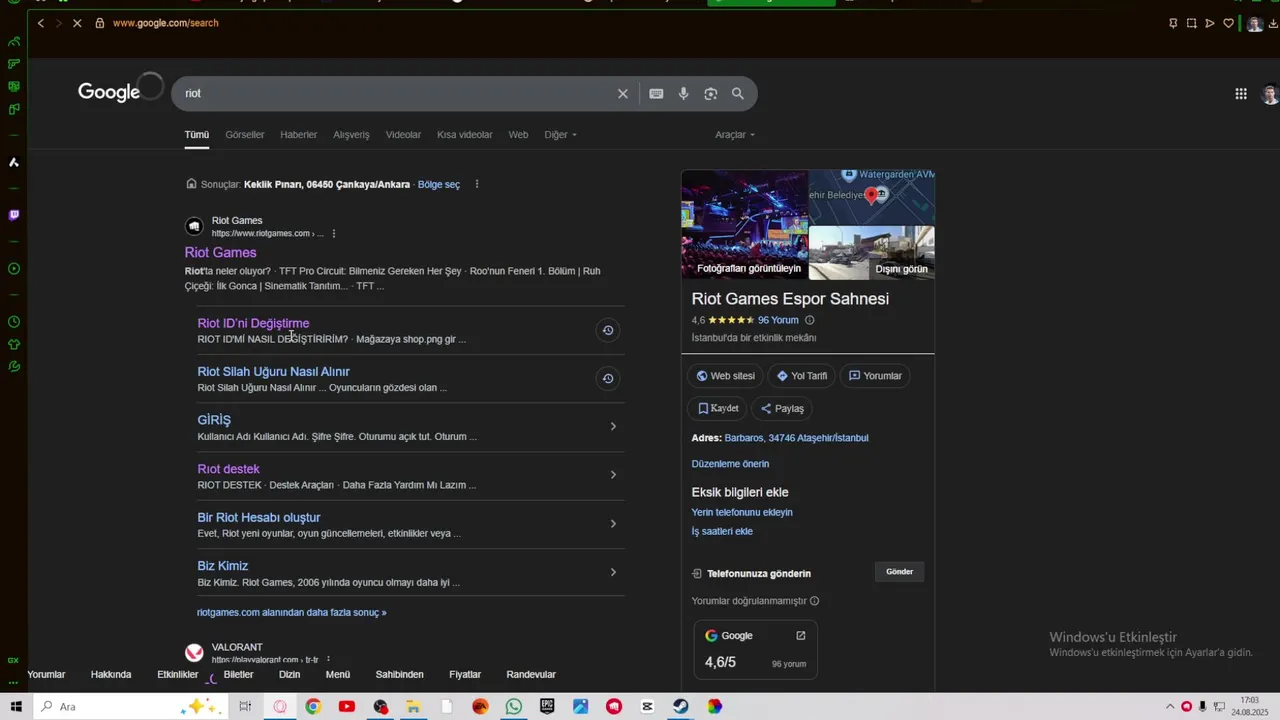Switch to the Alışveriş tab
Screen dimensions: 1280x720
click(x=351, y=134)
